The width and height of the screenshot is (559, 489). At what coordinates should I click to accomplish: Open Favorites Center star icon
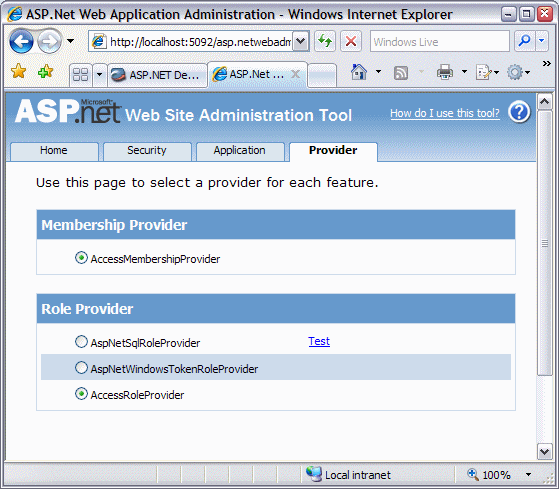18,71
